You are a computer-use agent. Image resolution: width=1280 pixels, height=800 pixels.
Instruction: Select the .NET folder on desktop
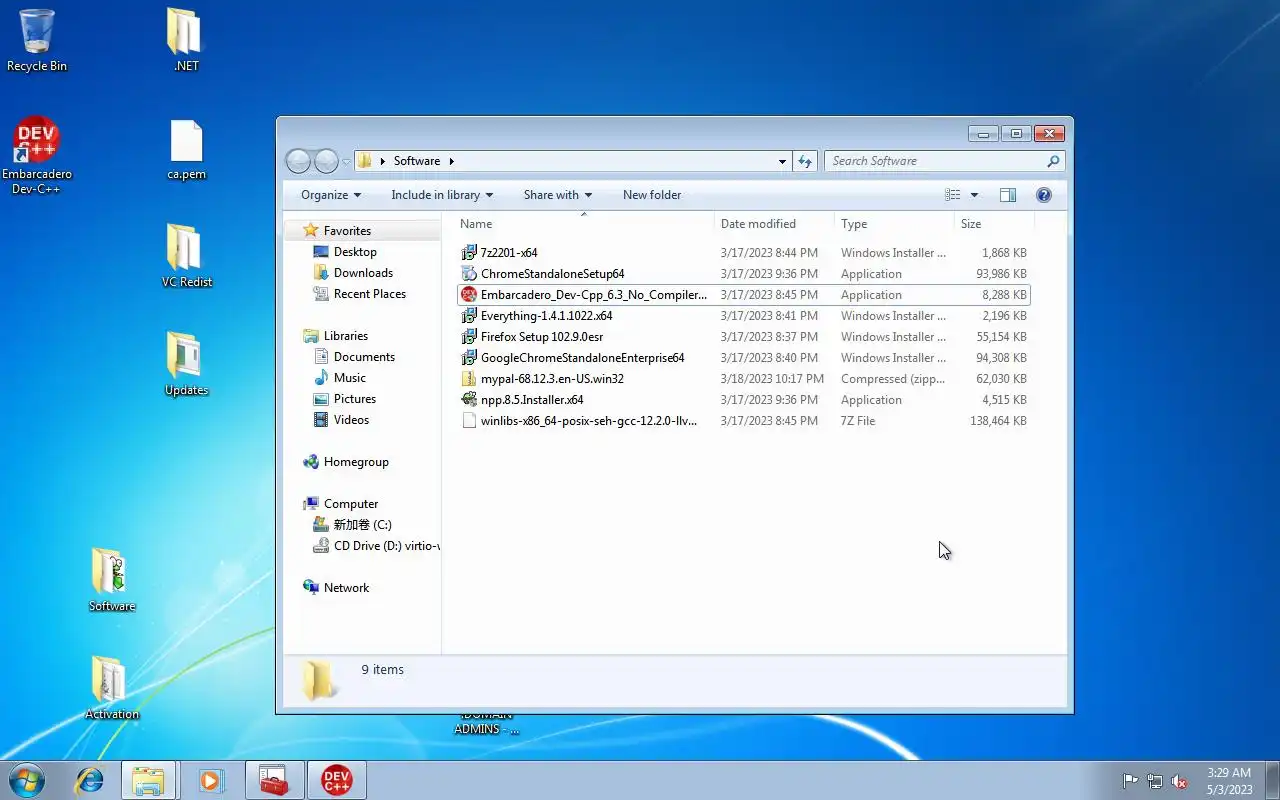coord(186,41)
